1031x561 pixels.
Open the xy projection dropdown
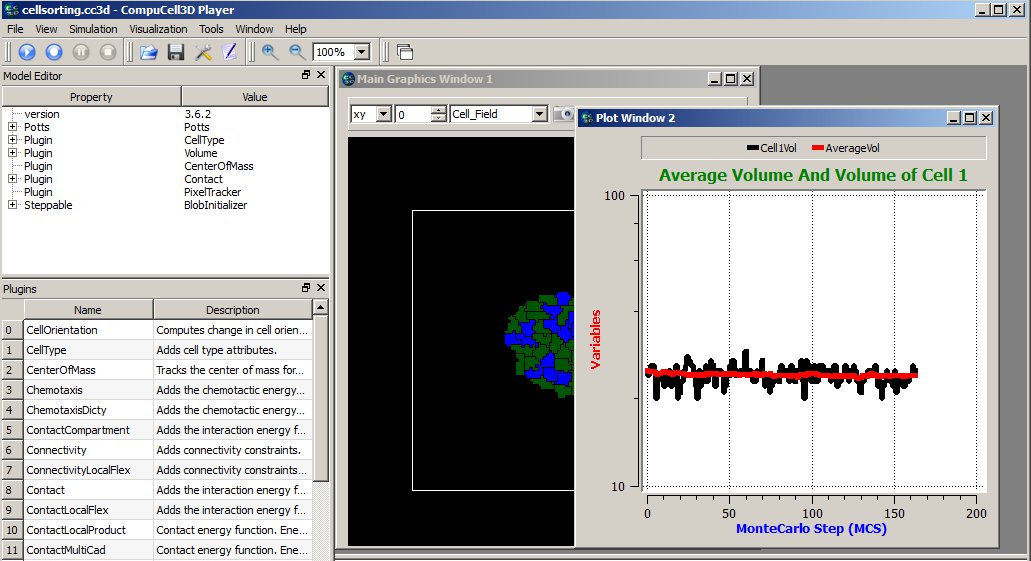point(384,114)
